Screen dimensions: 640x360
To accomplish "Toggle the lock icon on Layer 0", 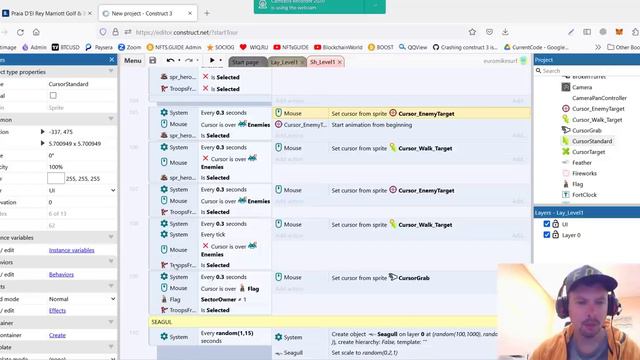I will pos(556,235).
